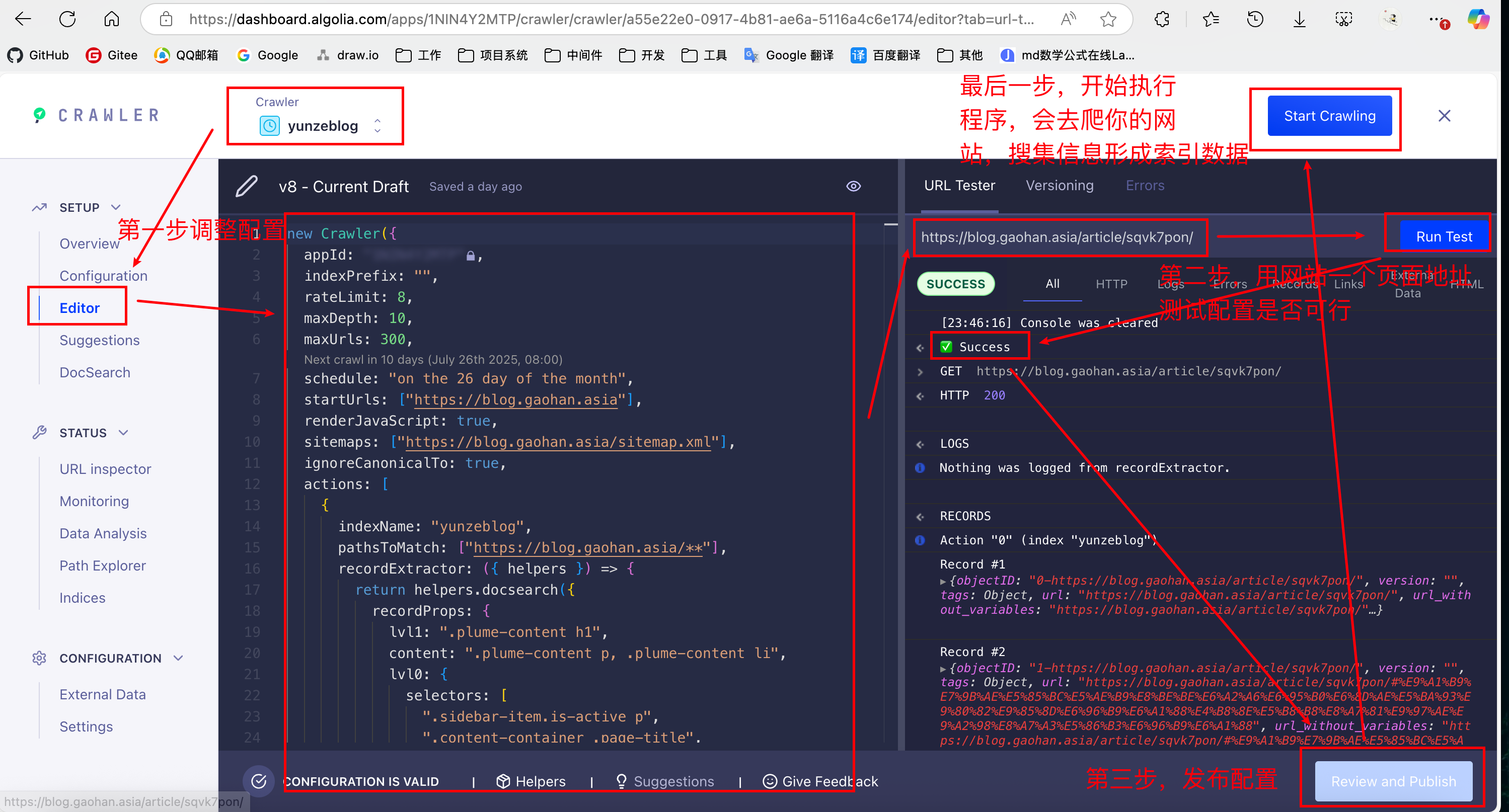Open browser history clock icon
This screenshot has width=1509, height=812.
(1255, 19)
